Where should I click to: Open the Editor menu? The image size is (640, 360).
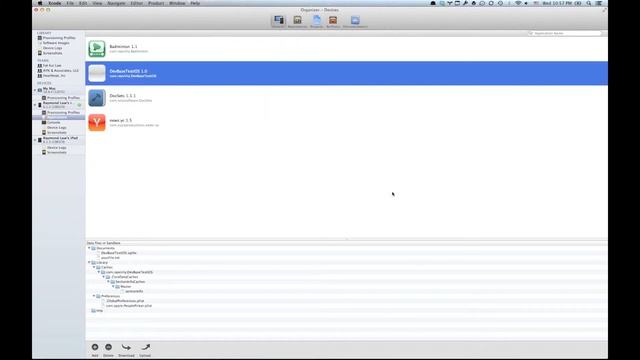[137, 3]
